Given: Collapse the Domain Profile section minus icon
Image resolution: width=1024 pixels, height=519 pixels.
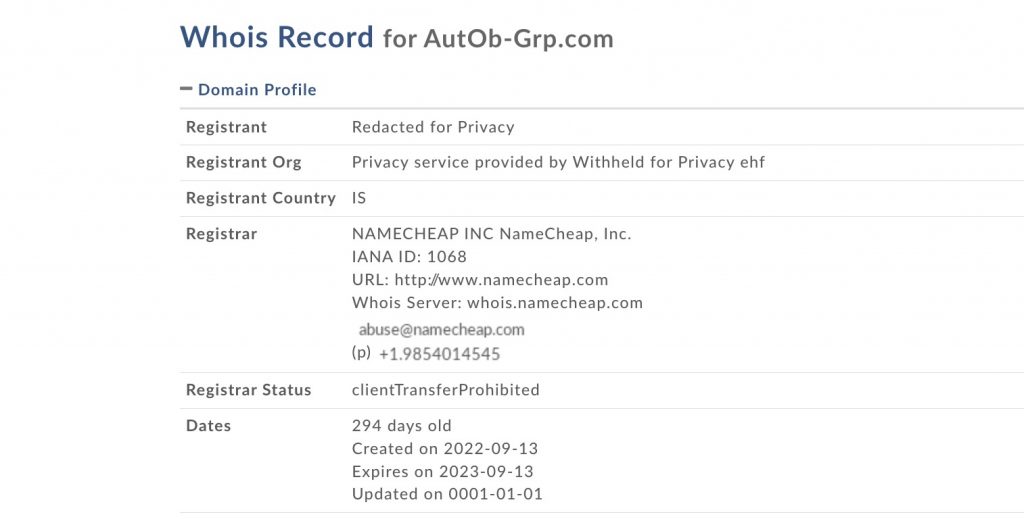Looking at the screenshot, I should coord(186,89).
